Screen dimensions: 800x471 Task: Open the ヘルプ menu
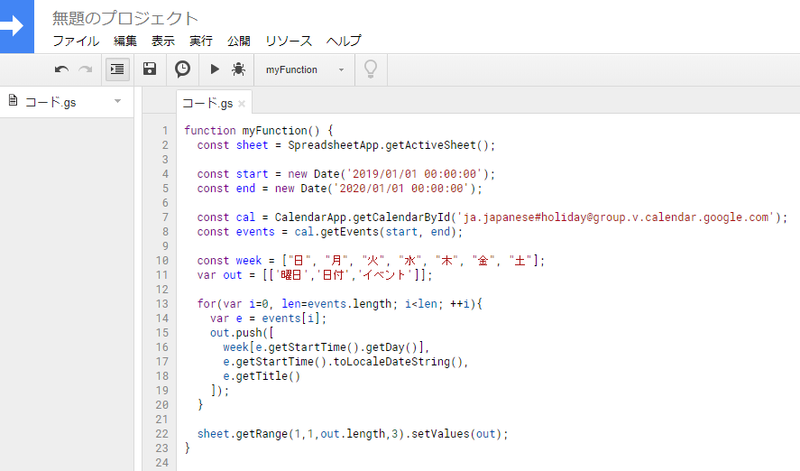tap(344, 41)
